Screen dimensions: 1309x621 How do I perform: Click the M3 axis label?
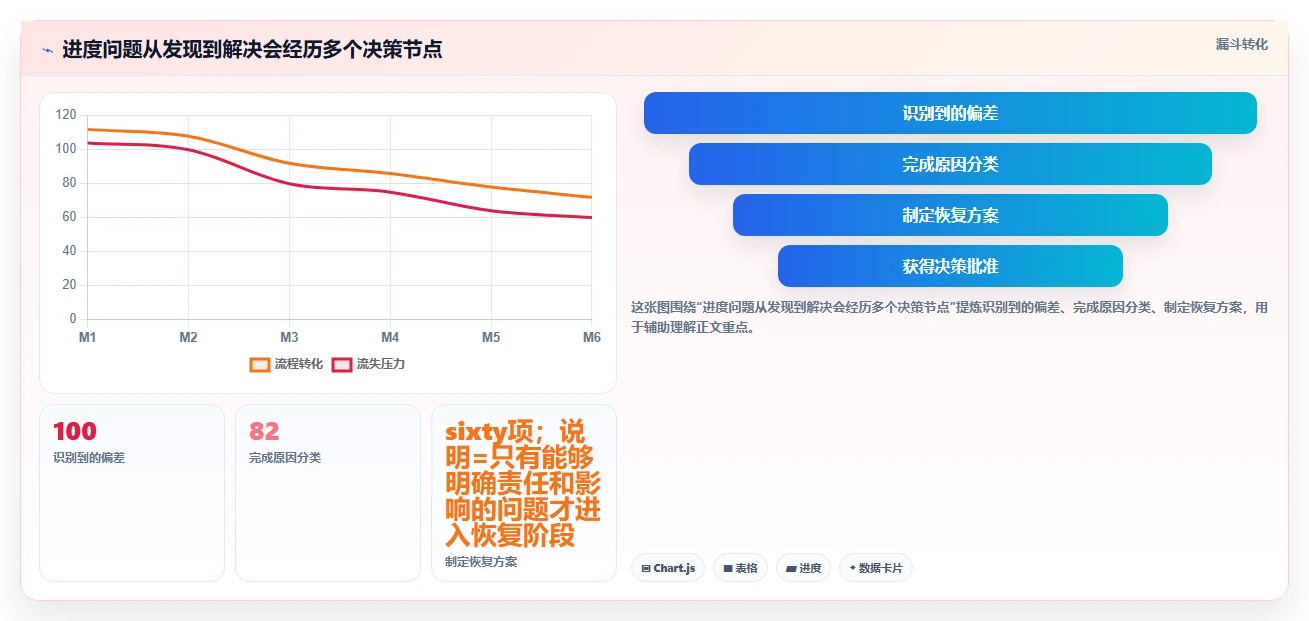tap(289, 338)
